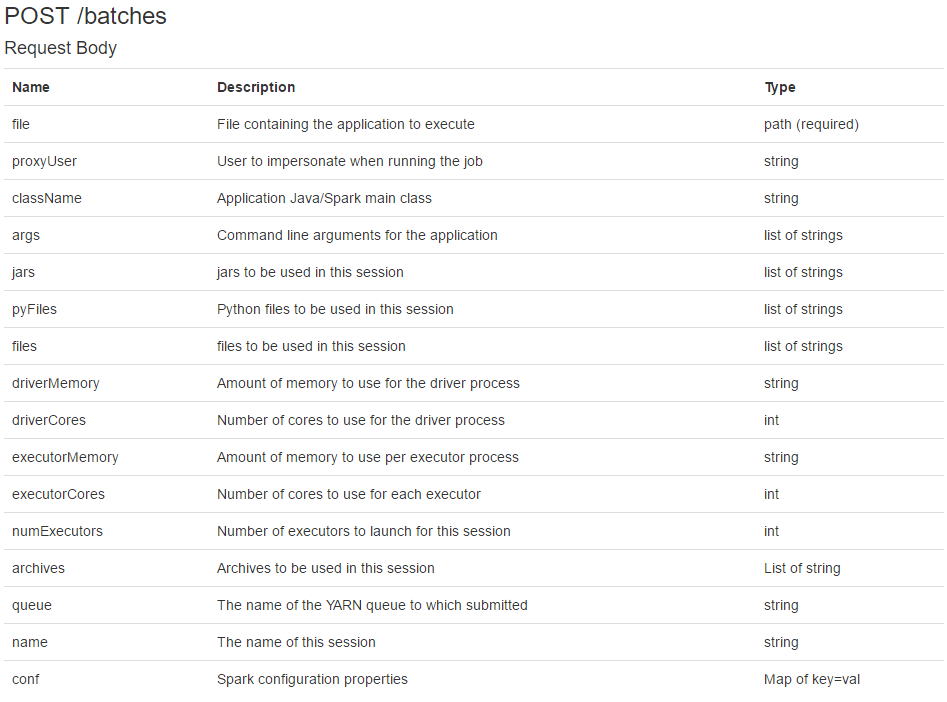The height and width of the screenshot is (702, 947).
Task: Select the Description column header
Action: 256,87
